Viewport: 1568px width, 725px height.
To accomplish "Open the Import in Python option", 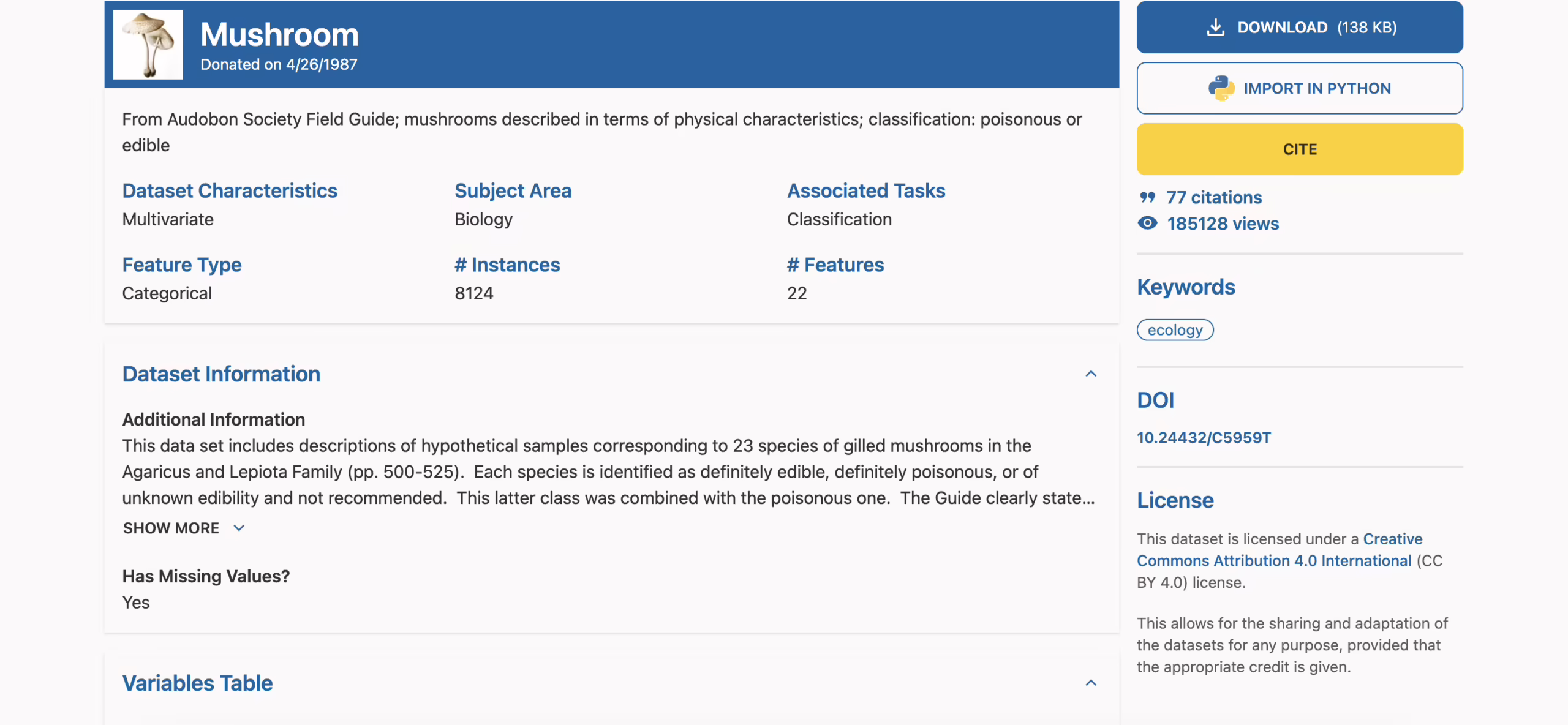I will 1300,88.
